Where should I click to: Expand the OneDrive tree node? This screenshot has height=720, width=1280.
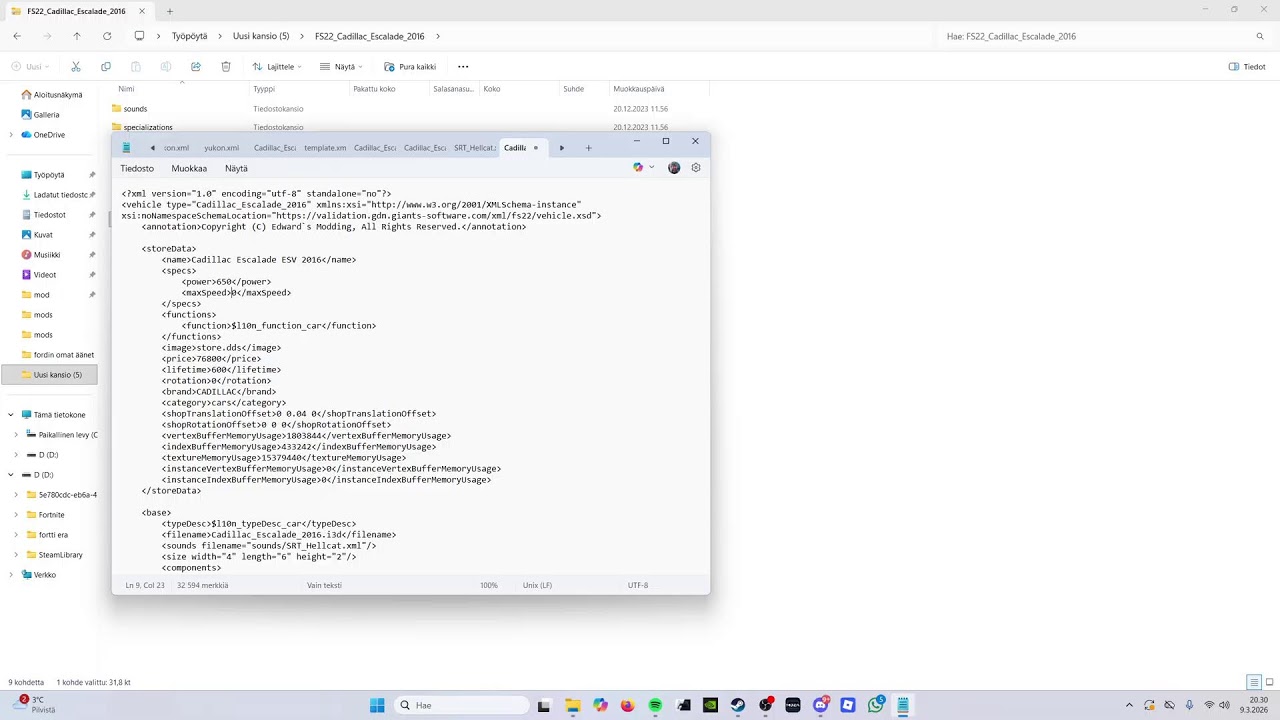(11, 135)
